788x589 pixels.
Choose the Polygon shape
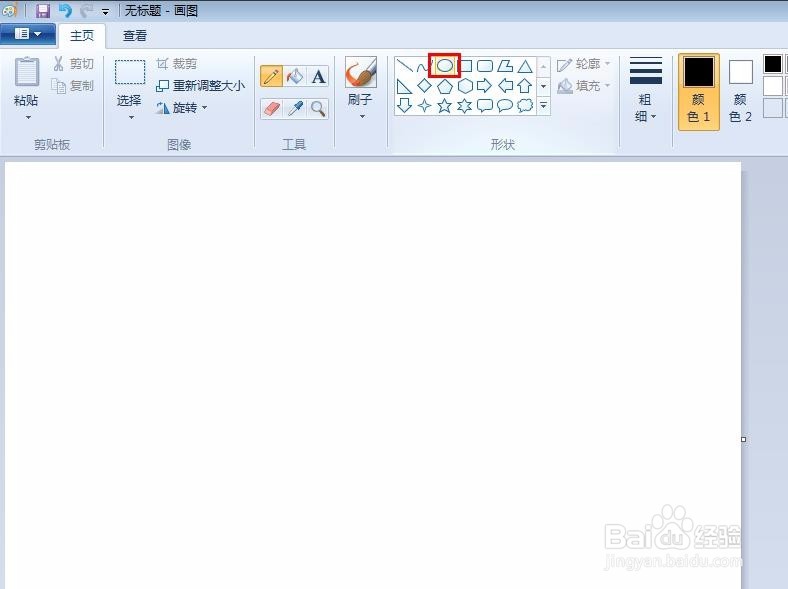coord(505,66)
